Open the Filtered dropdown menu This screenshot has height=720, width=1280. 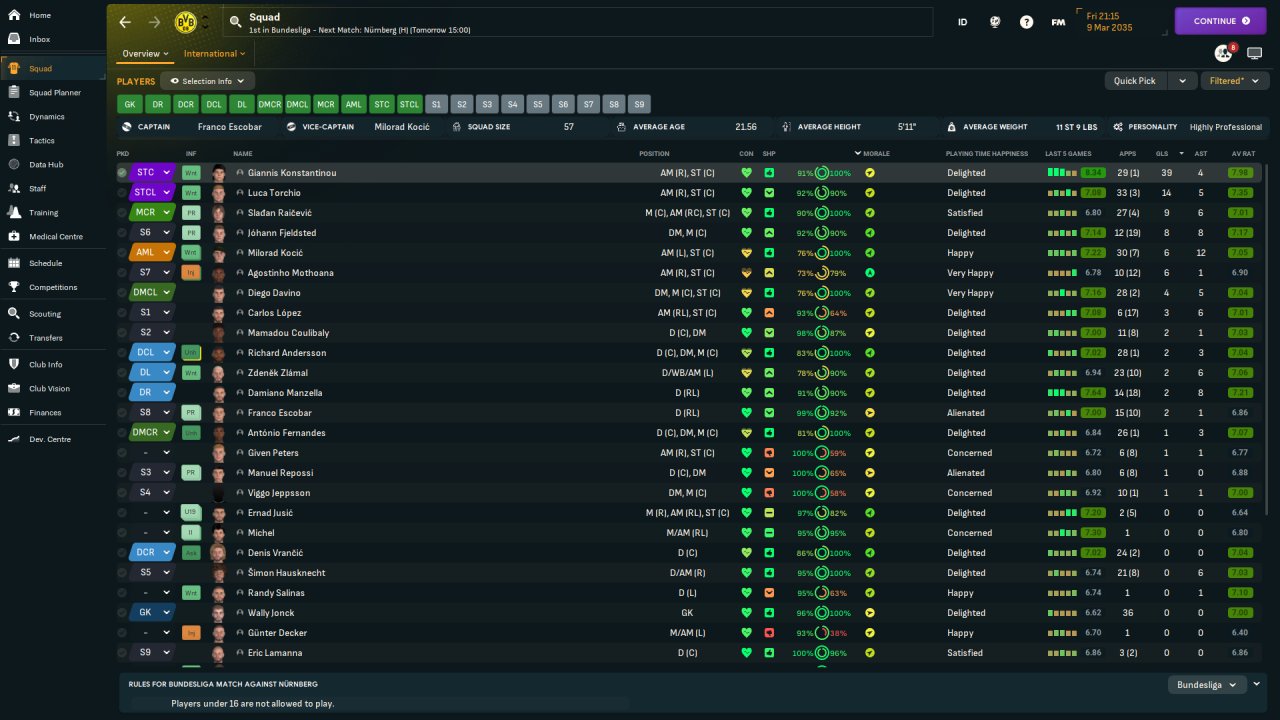click(x=1233, y=81)
